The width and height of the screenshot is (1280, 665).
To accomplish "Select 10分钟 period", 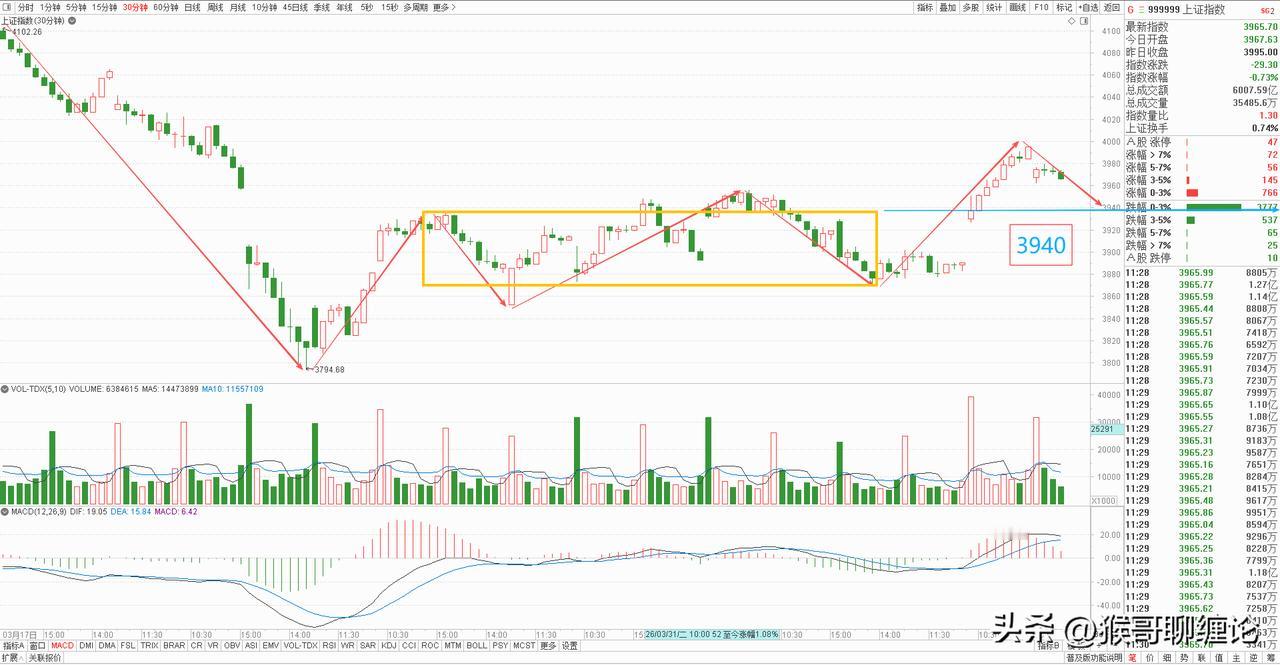I will [x=264, y=7].
